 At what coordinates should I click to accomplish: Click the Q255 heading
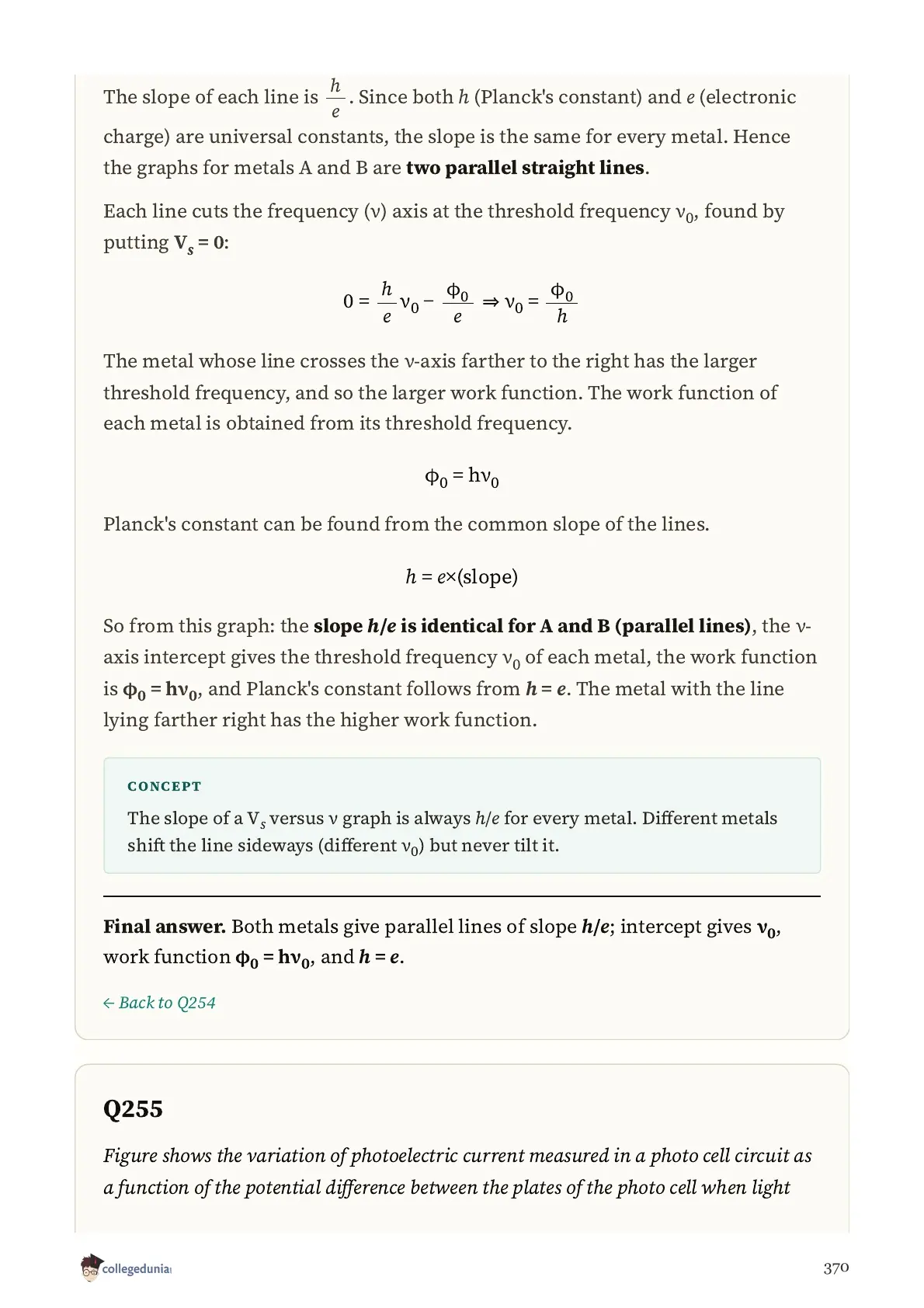[x=133, y=1108]
